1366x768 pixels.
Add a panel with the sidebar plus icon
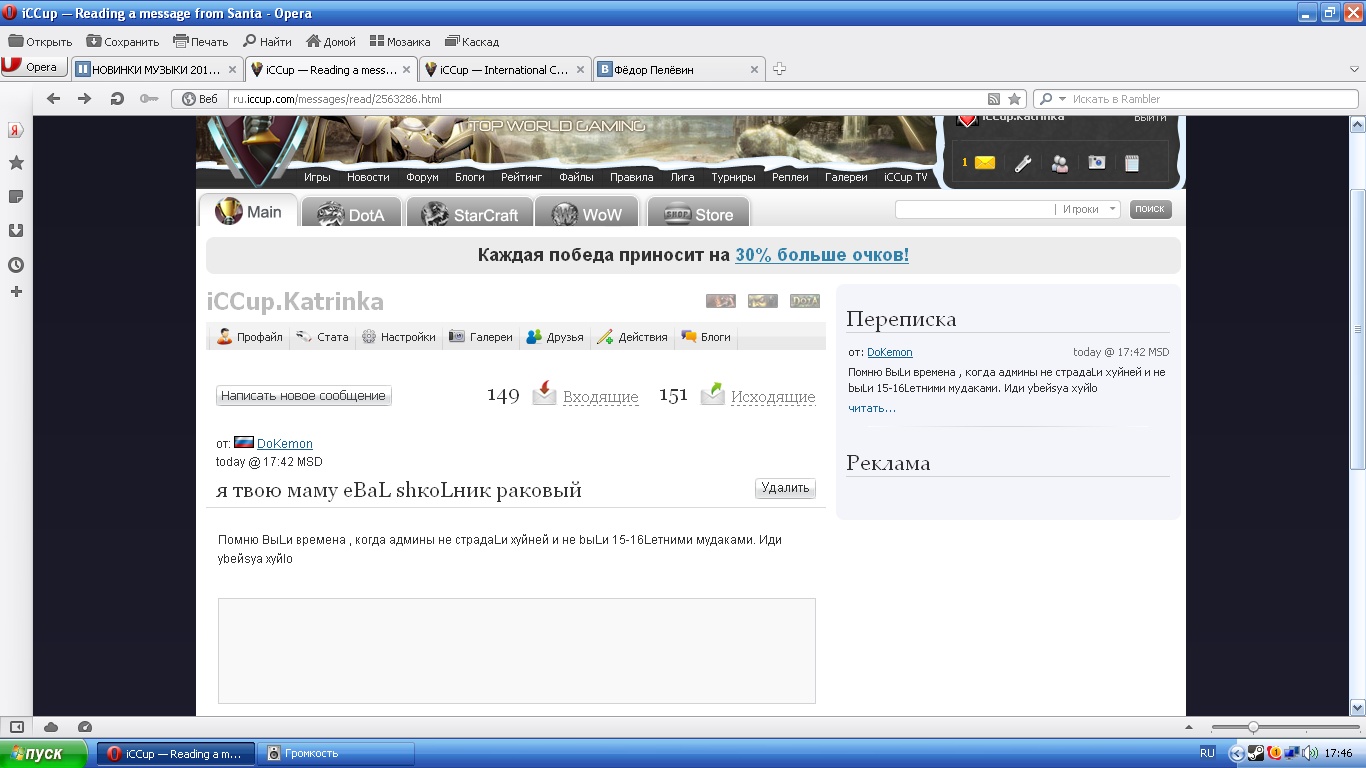pyautogui.click(x=16, y=292)
